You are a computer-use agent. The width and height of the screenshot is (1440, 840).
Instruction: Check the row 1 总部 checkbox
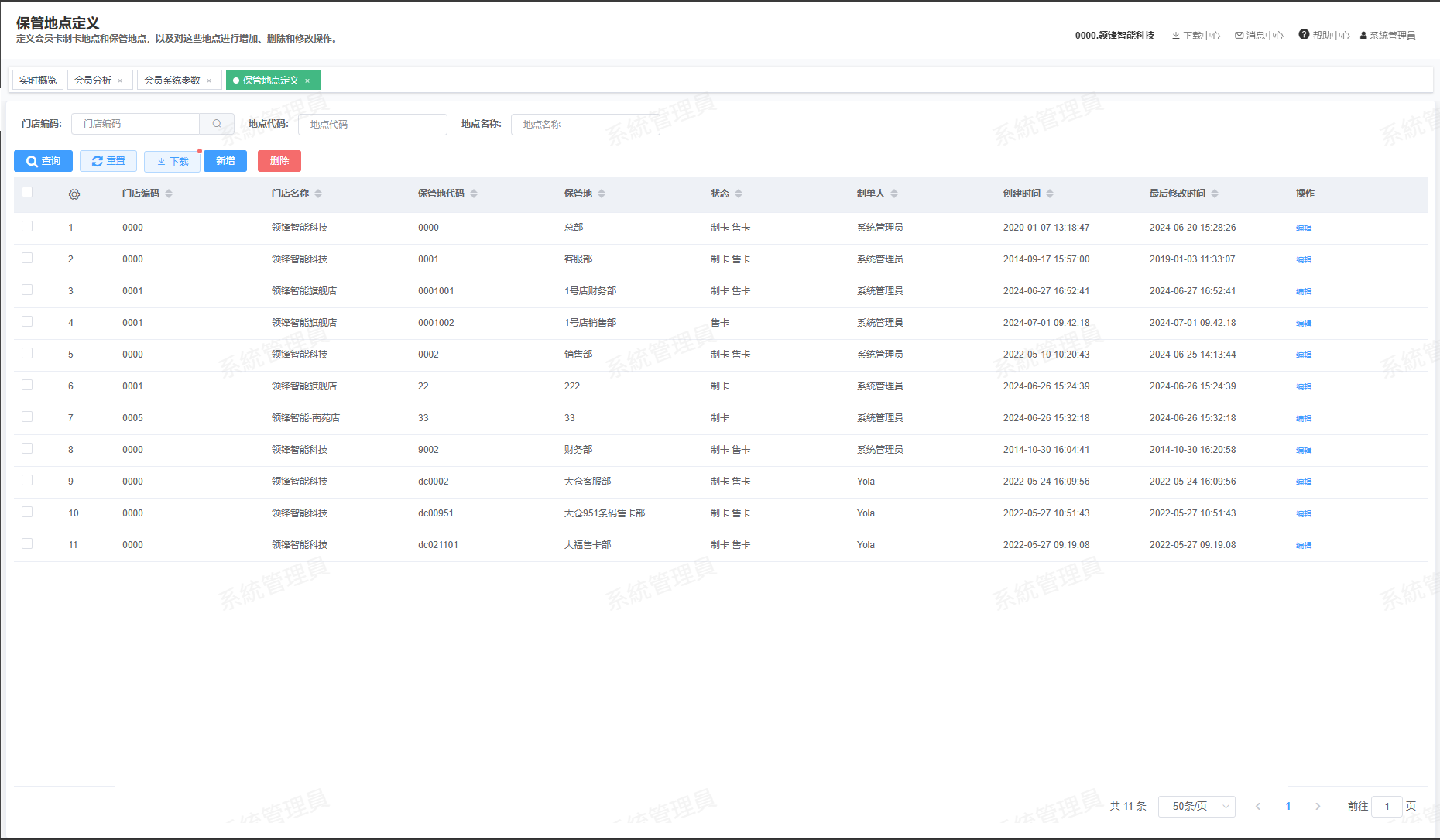pos(27,227)
